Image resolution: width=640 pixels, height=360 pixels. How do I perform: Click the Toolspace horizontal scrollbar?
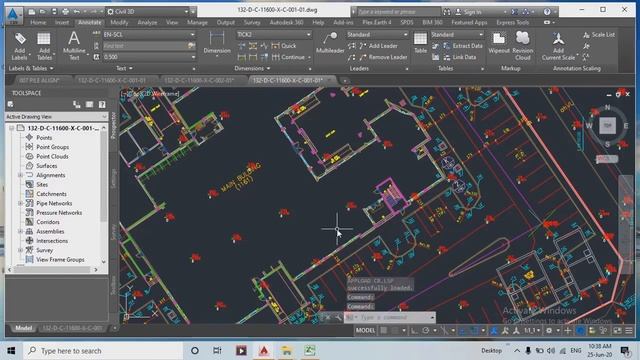click(x=53, y=269)
